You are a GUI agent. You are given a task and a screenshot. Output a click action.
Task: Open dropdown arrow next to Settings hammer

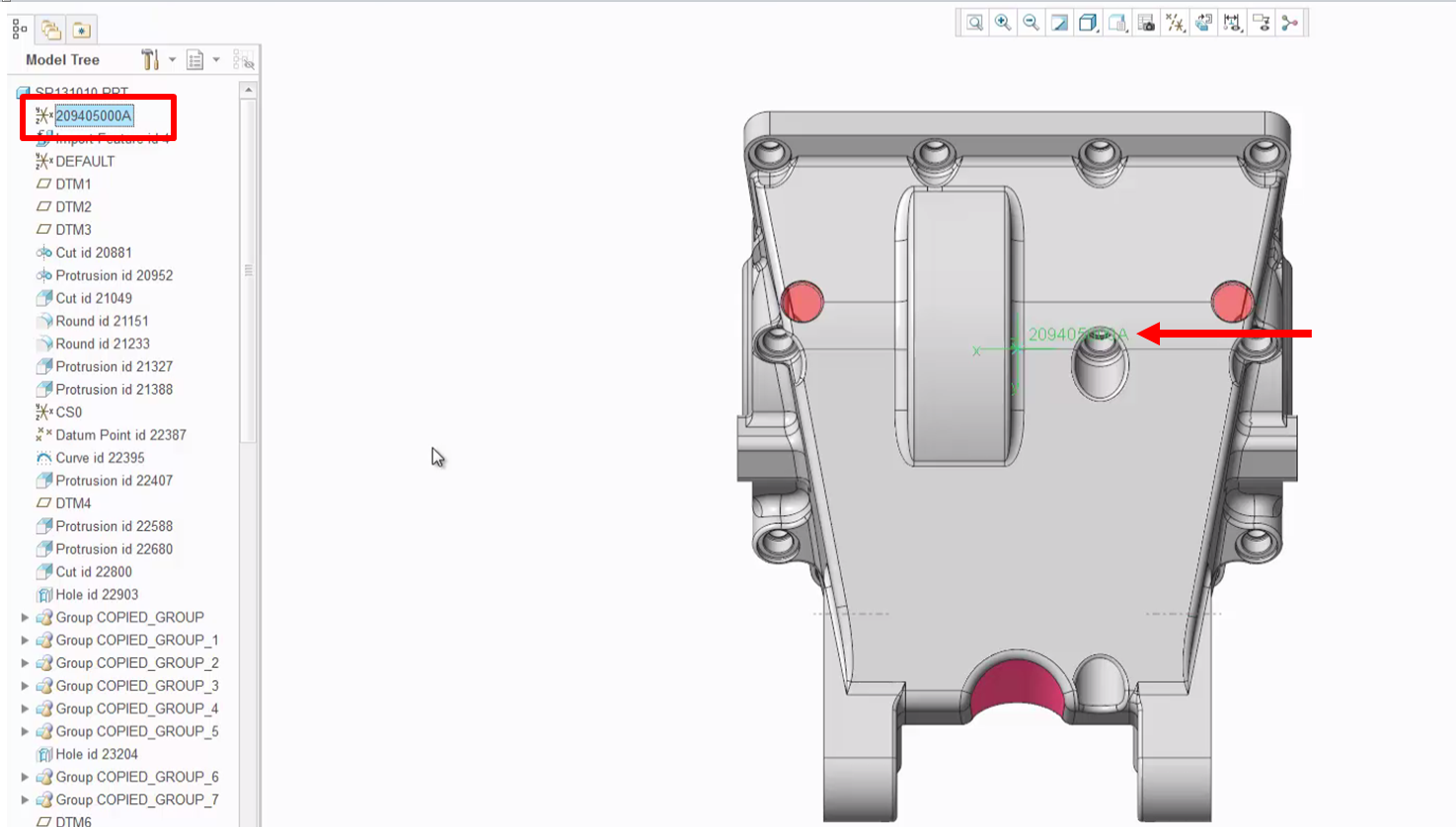click(172, 60)
